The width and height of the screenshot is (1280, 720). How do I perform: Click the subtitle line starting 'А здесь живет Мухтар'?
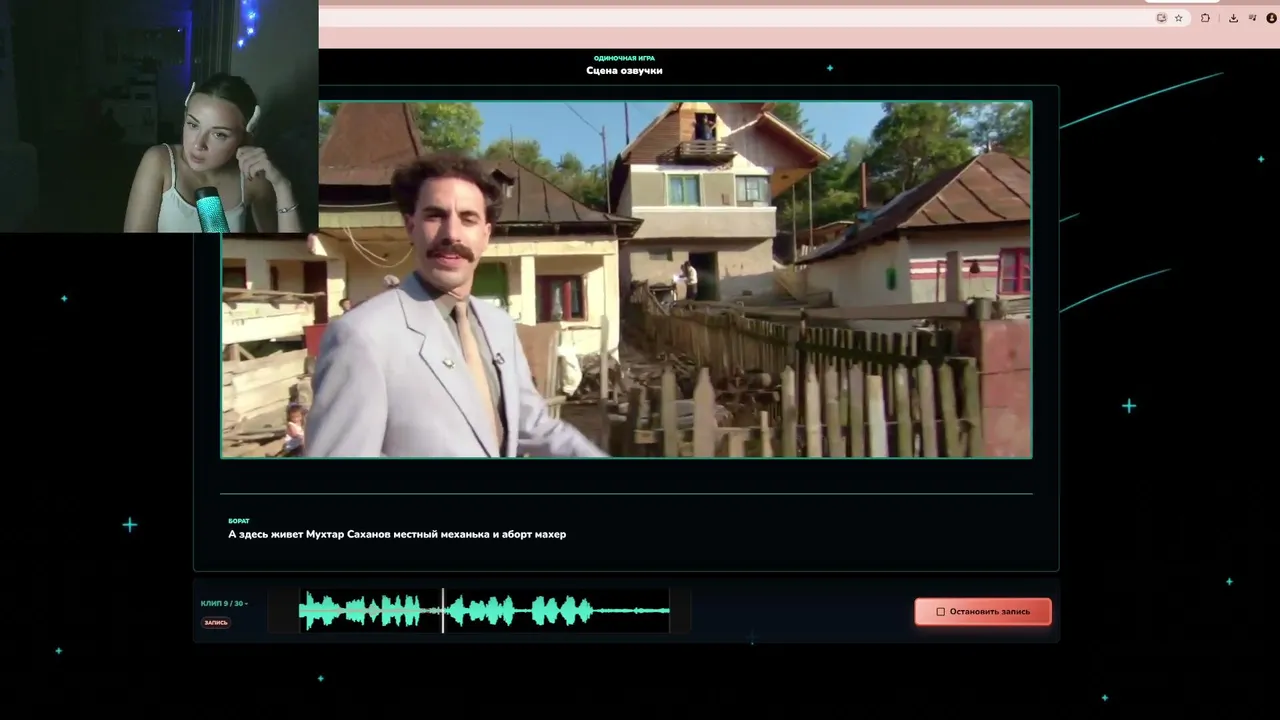397,534
